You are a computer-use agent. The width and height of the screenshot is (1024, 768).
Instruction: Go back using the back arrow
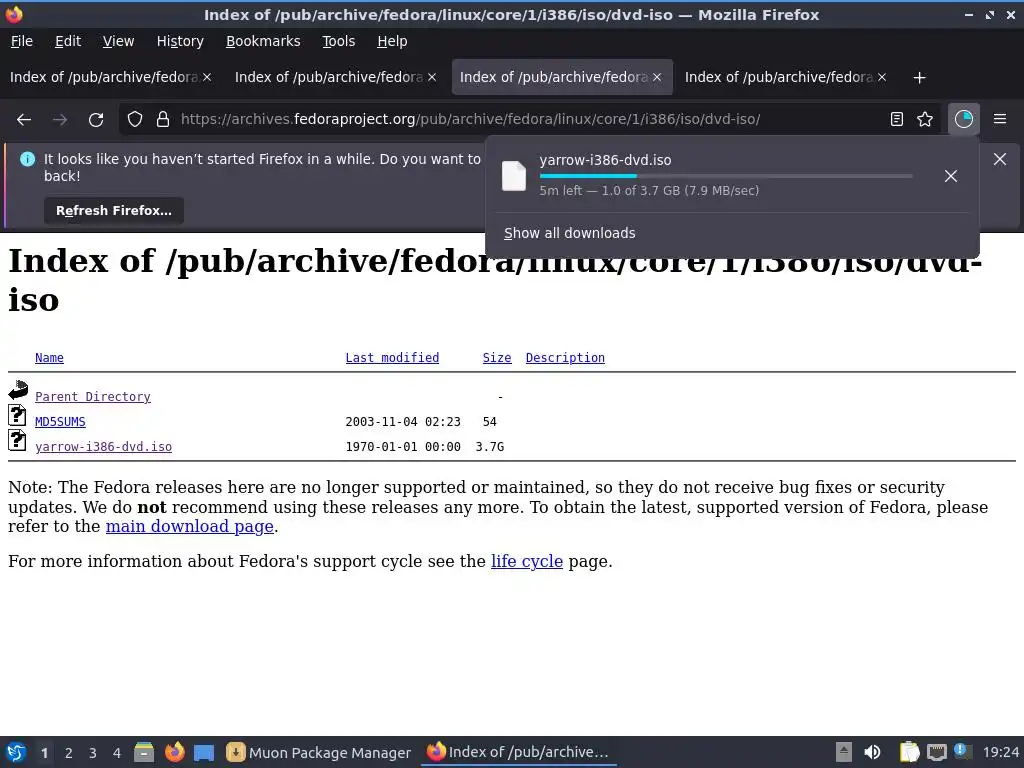coord(24,120)
